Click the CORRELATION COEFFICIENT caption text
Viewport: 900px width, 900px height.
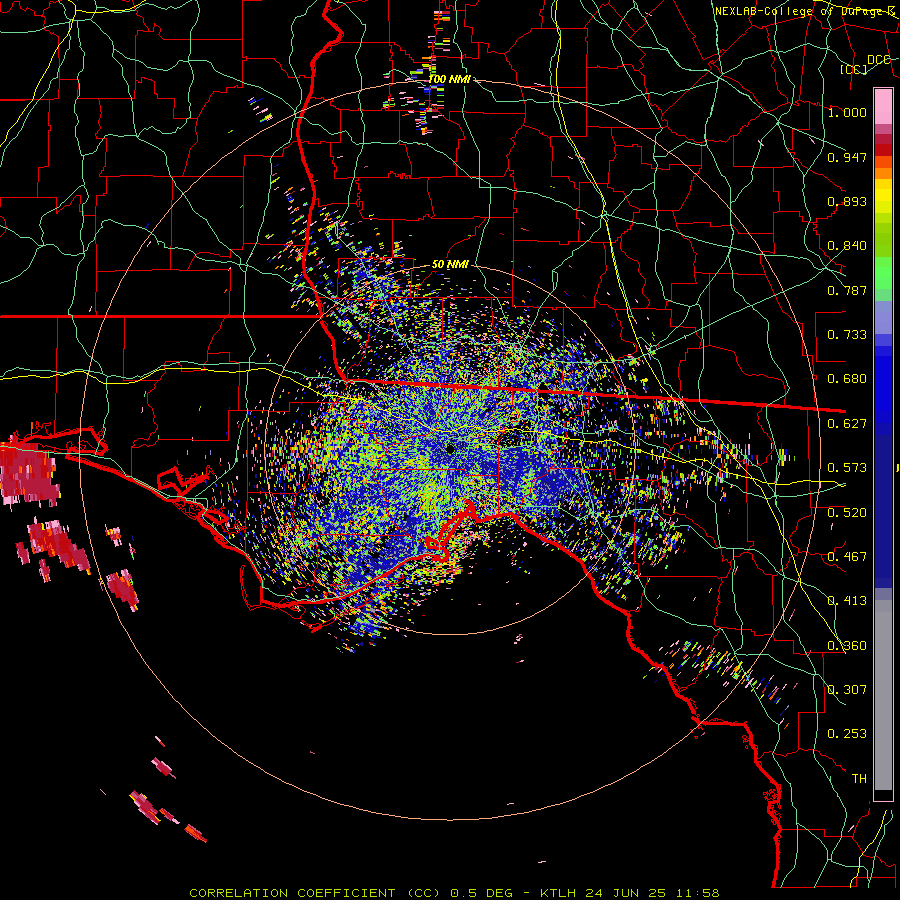315,893
